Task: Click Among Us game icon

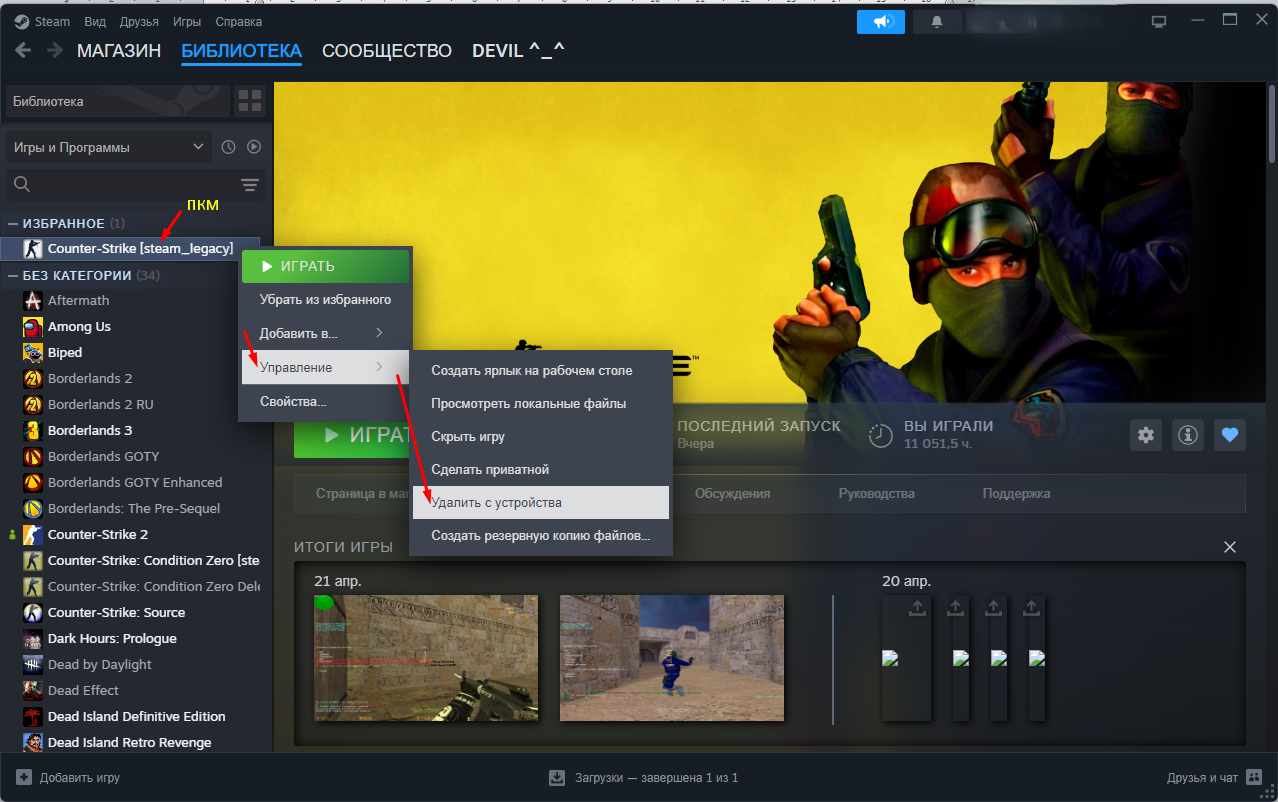Action: point(33,326)
